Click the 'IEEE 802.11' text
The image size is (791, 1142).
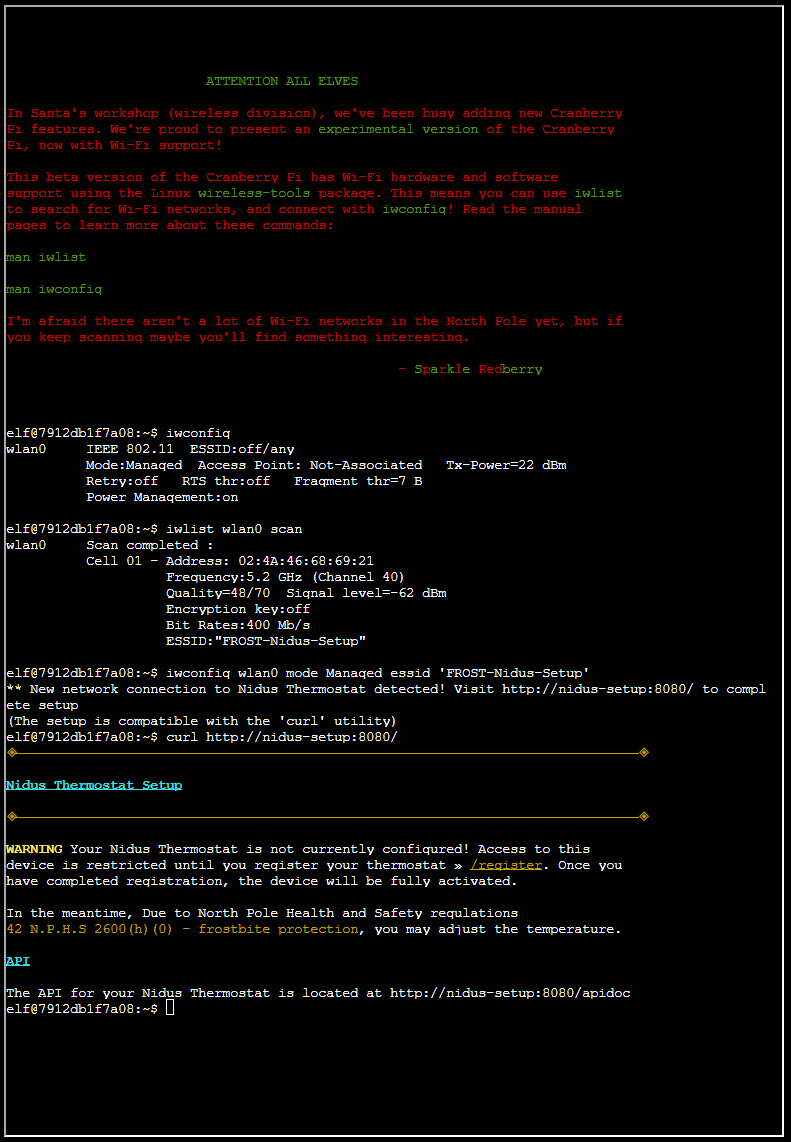130,449
